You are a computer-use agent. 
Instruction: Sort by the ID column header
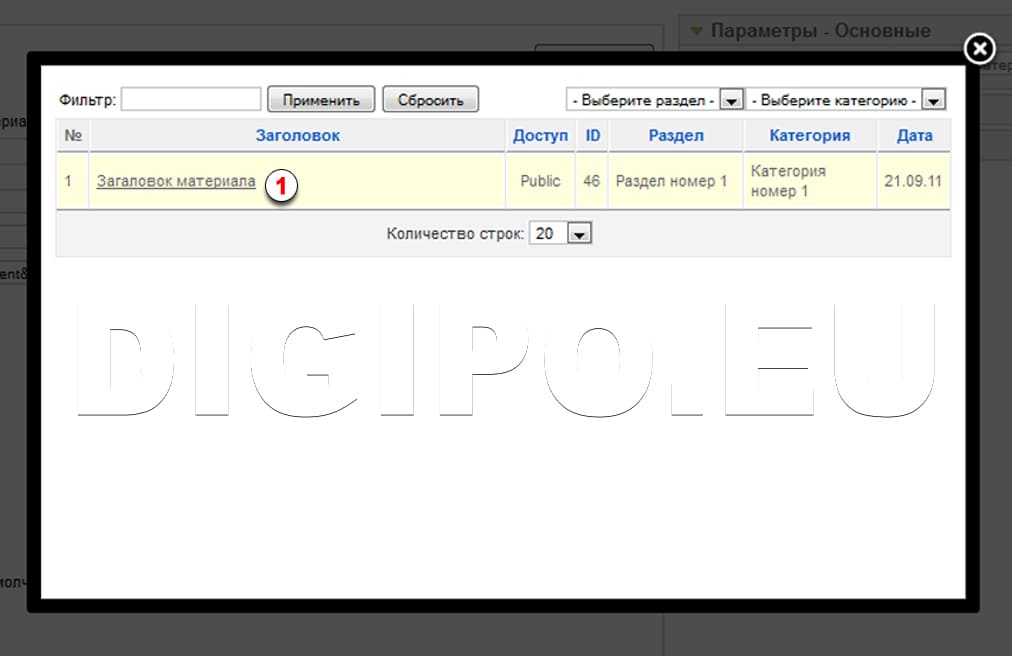(593, 136)
